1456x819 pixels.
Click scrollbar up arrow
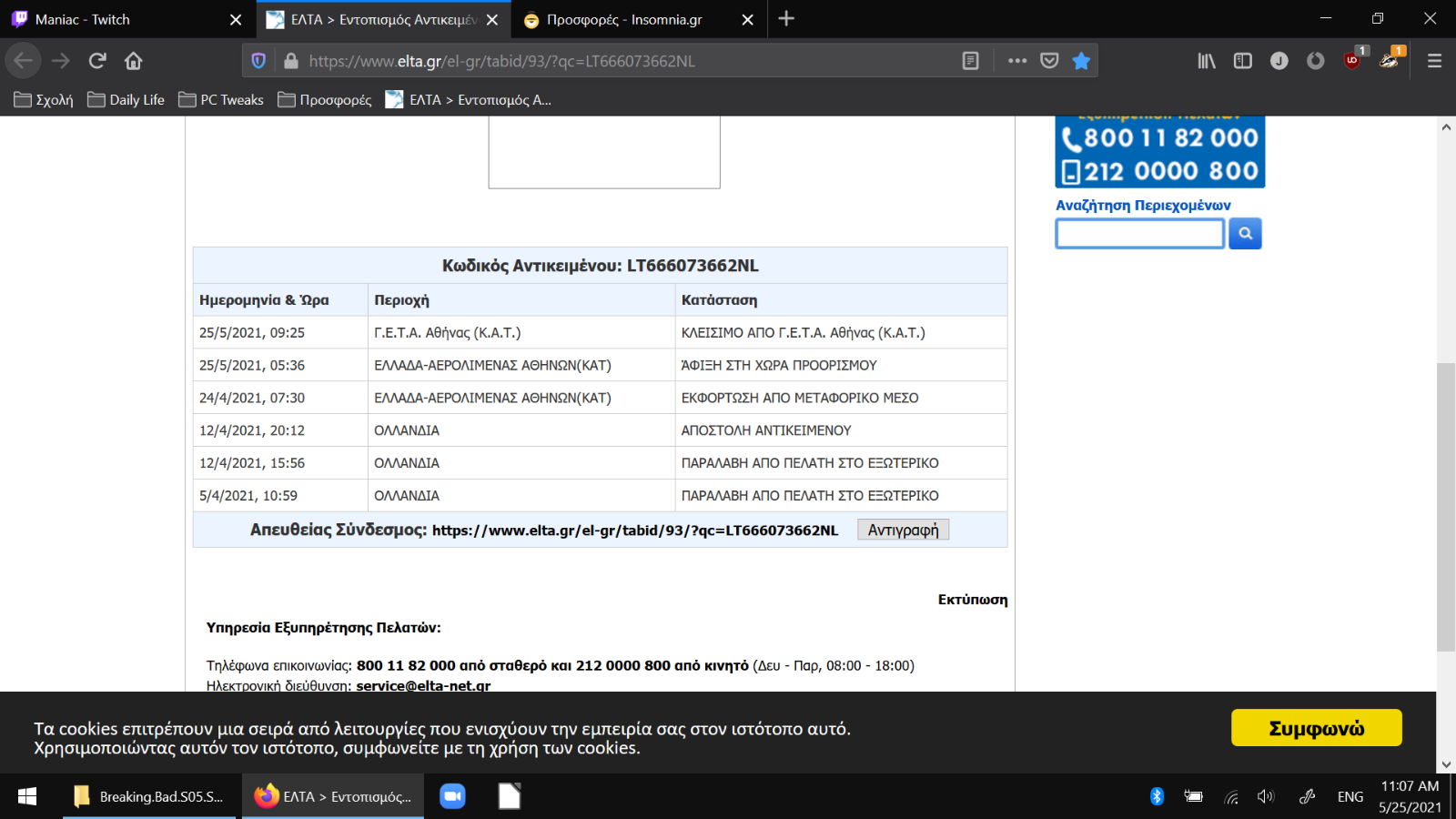tap(1446, 126)
